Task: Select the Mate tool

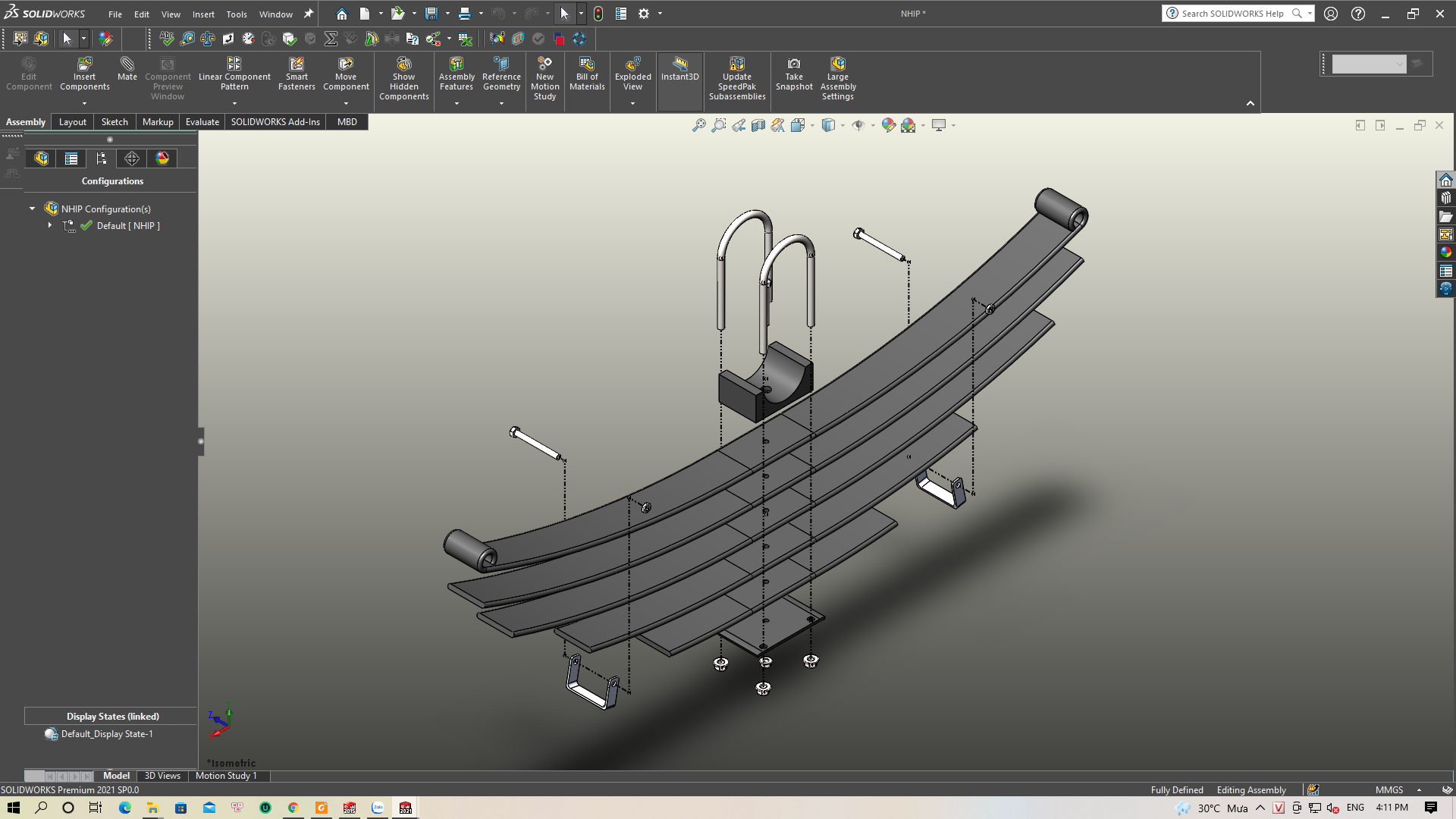Action: (x=127, y=69)
